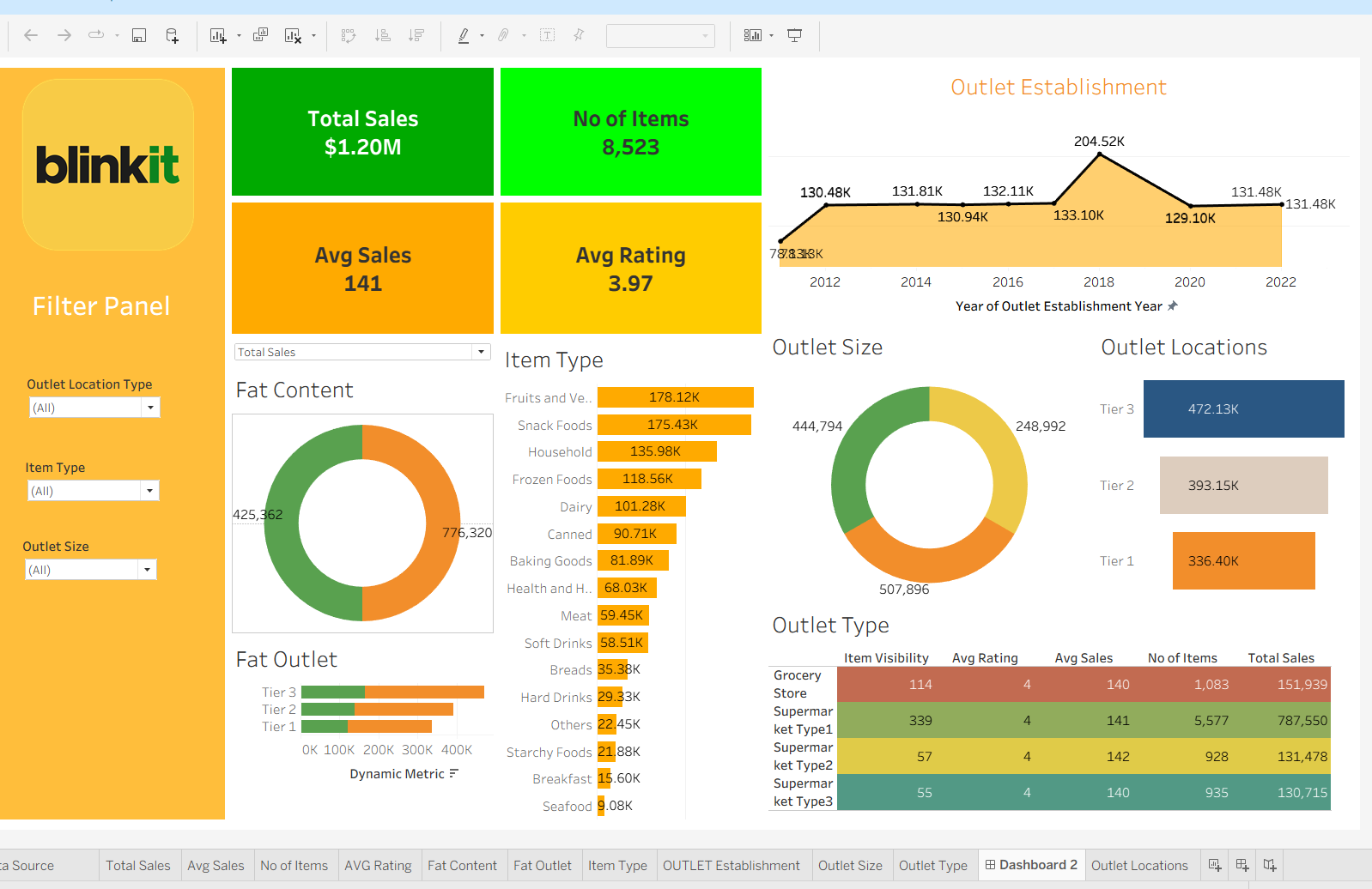Select the Dashboard 2 tab
Viewport: 1372px width, 889px height.
point(1031,865)
